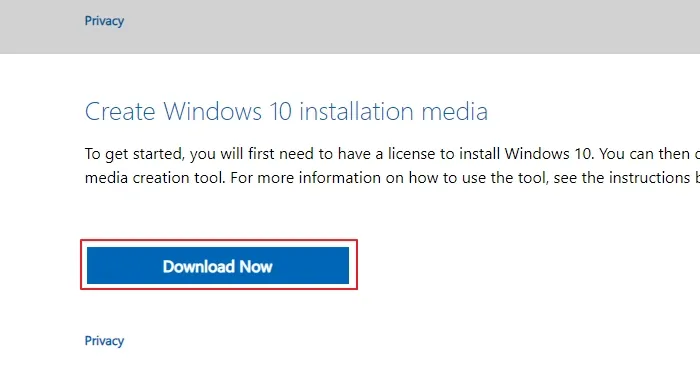Click the Create Windows 10 installation media heading
Image resolution: width=700 pixels, height=374 pixels.
click(286, 111)
